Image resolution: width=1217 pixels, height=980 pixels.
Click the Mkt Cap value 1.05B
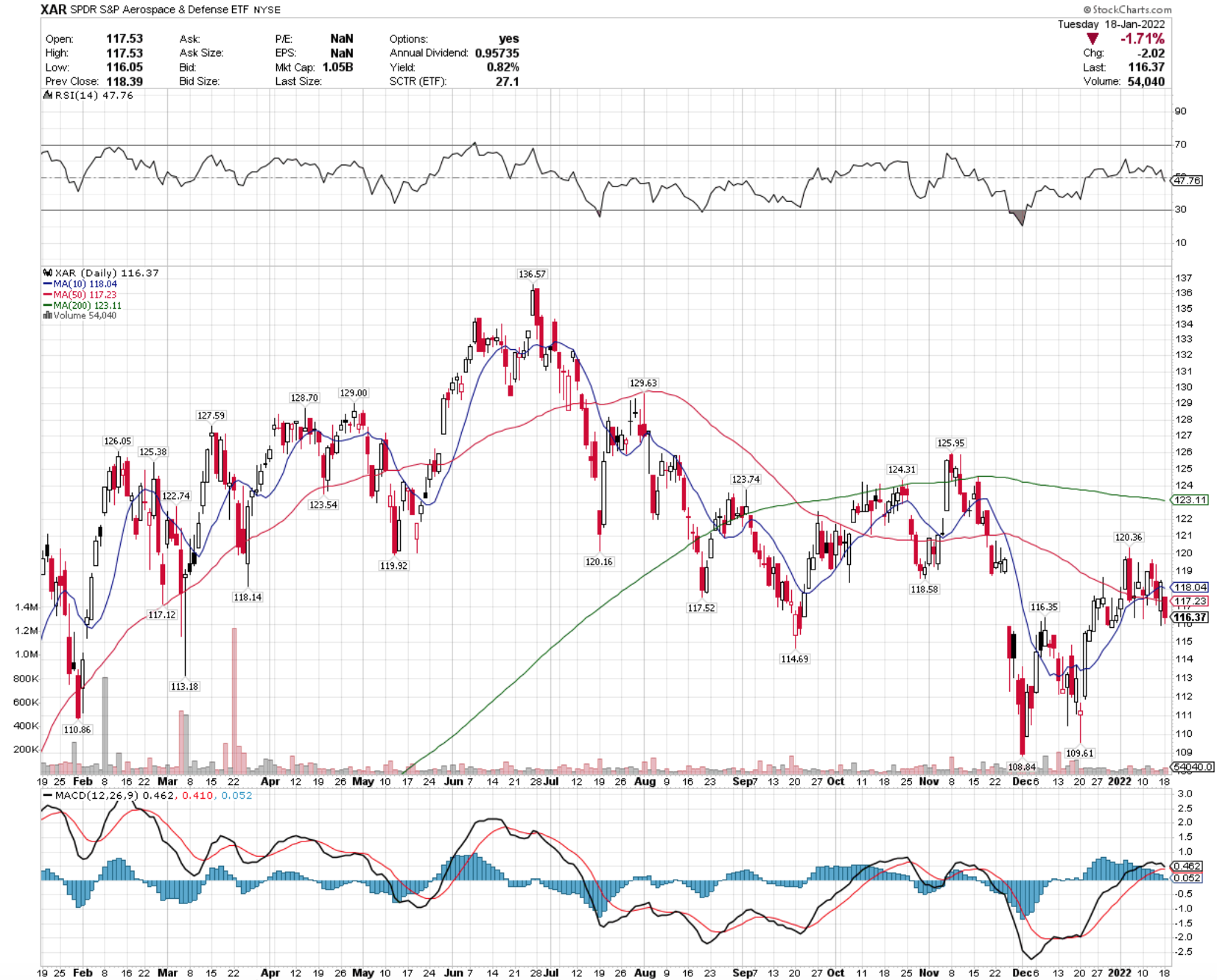tap(337, 67)
